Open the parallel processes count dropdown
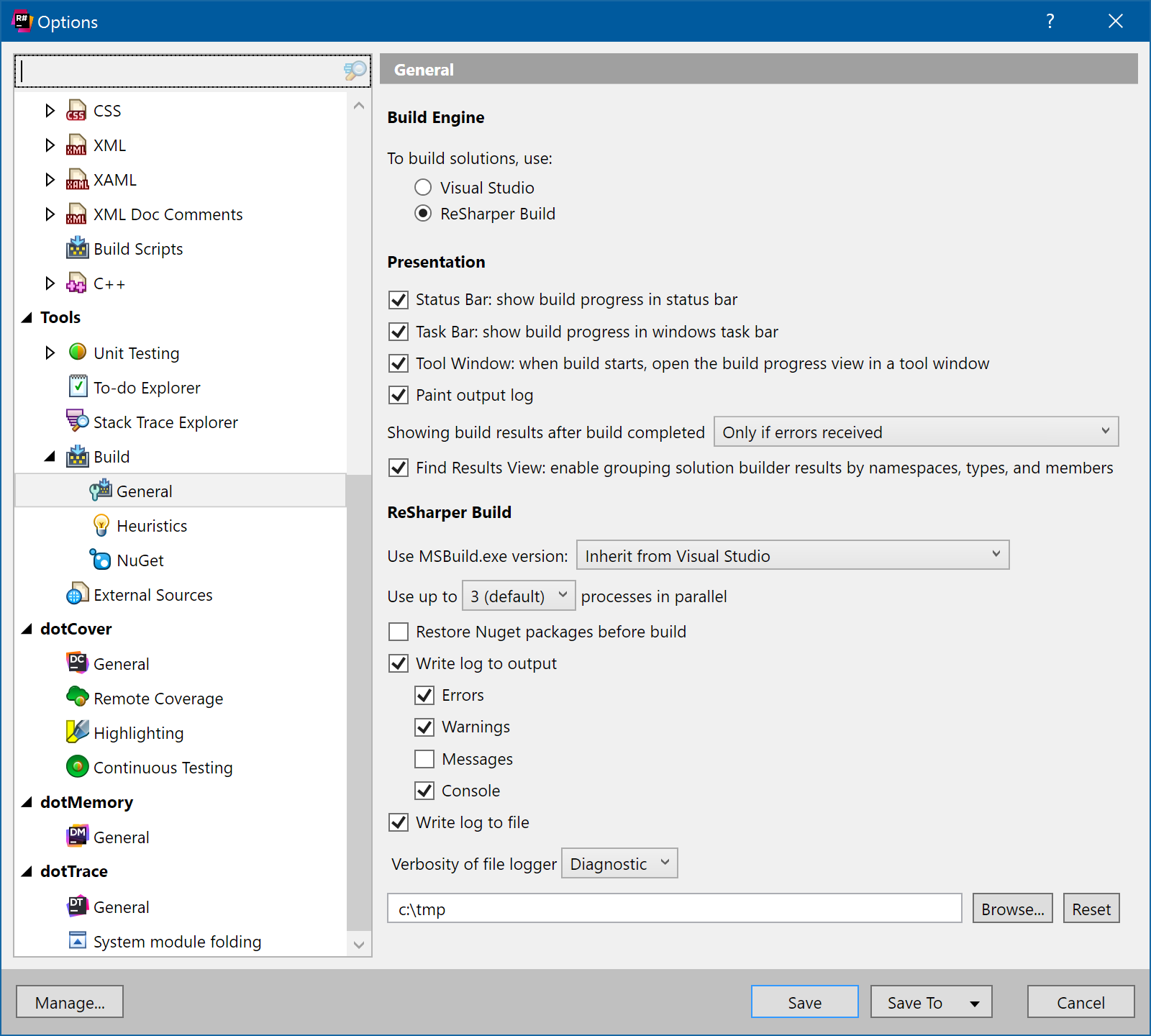1151x1036 pixels. tap(519, 596)
